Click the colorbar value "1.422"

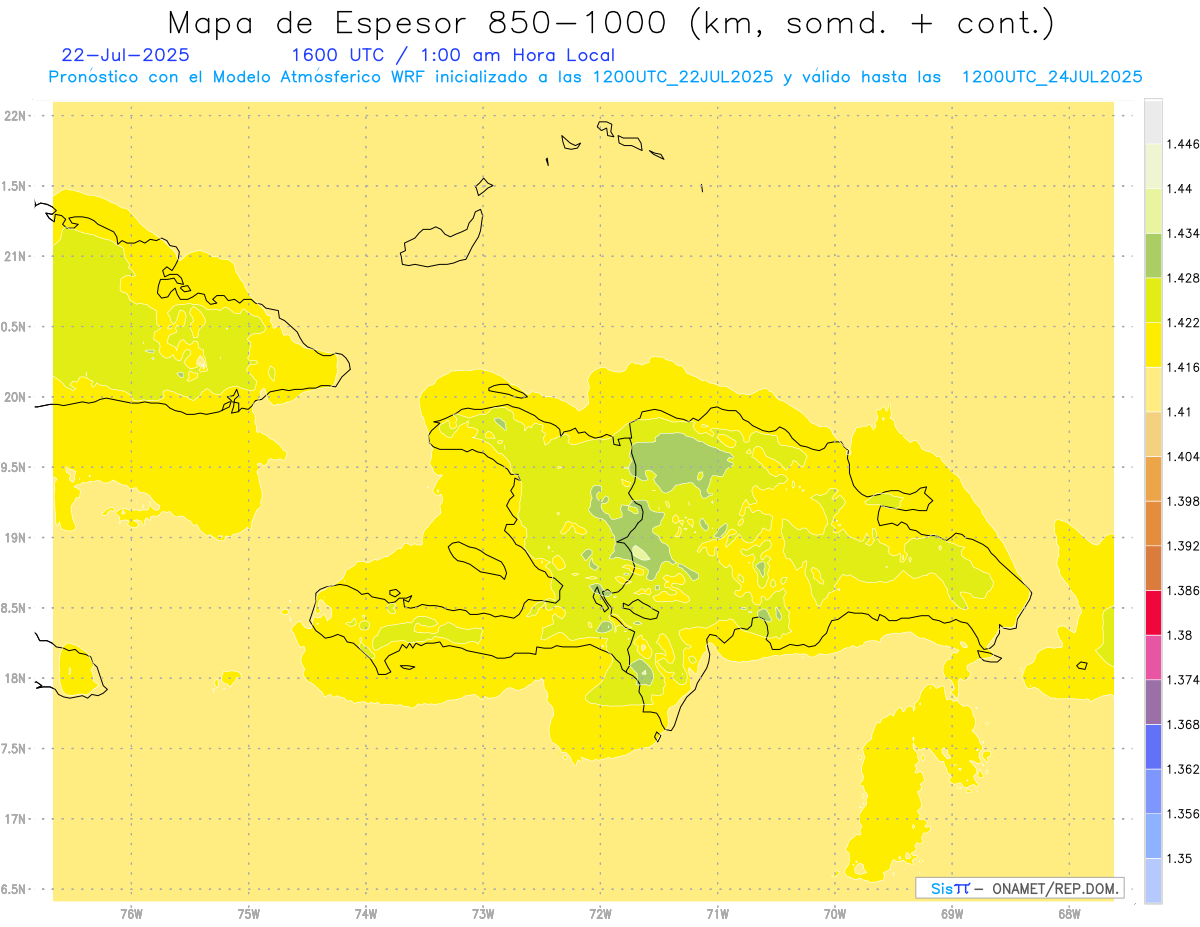pos(1184,323)
